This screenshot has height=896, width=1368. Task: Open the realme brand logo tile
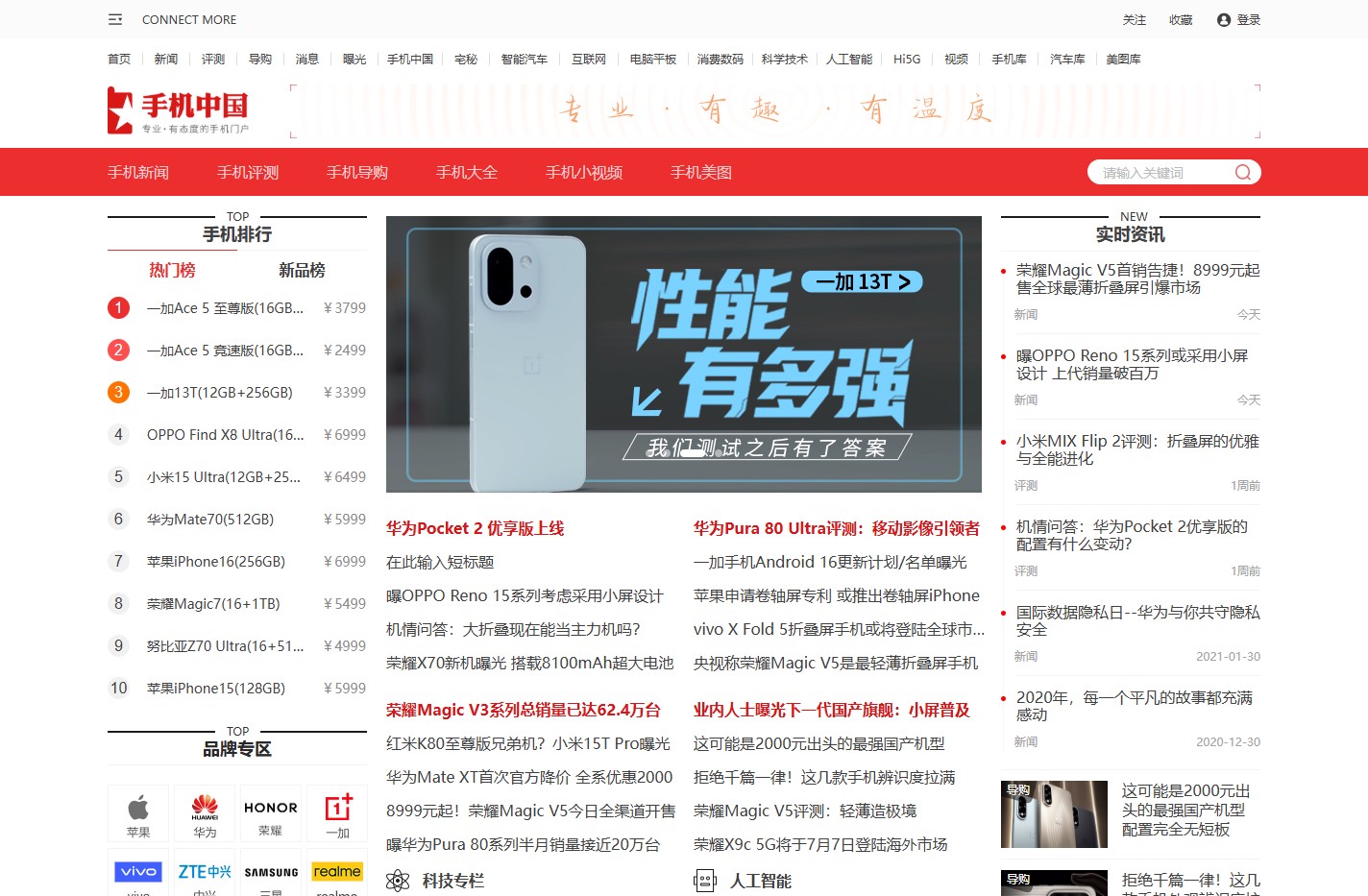point(337,872)
